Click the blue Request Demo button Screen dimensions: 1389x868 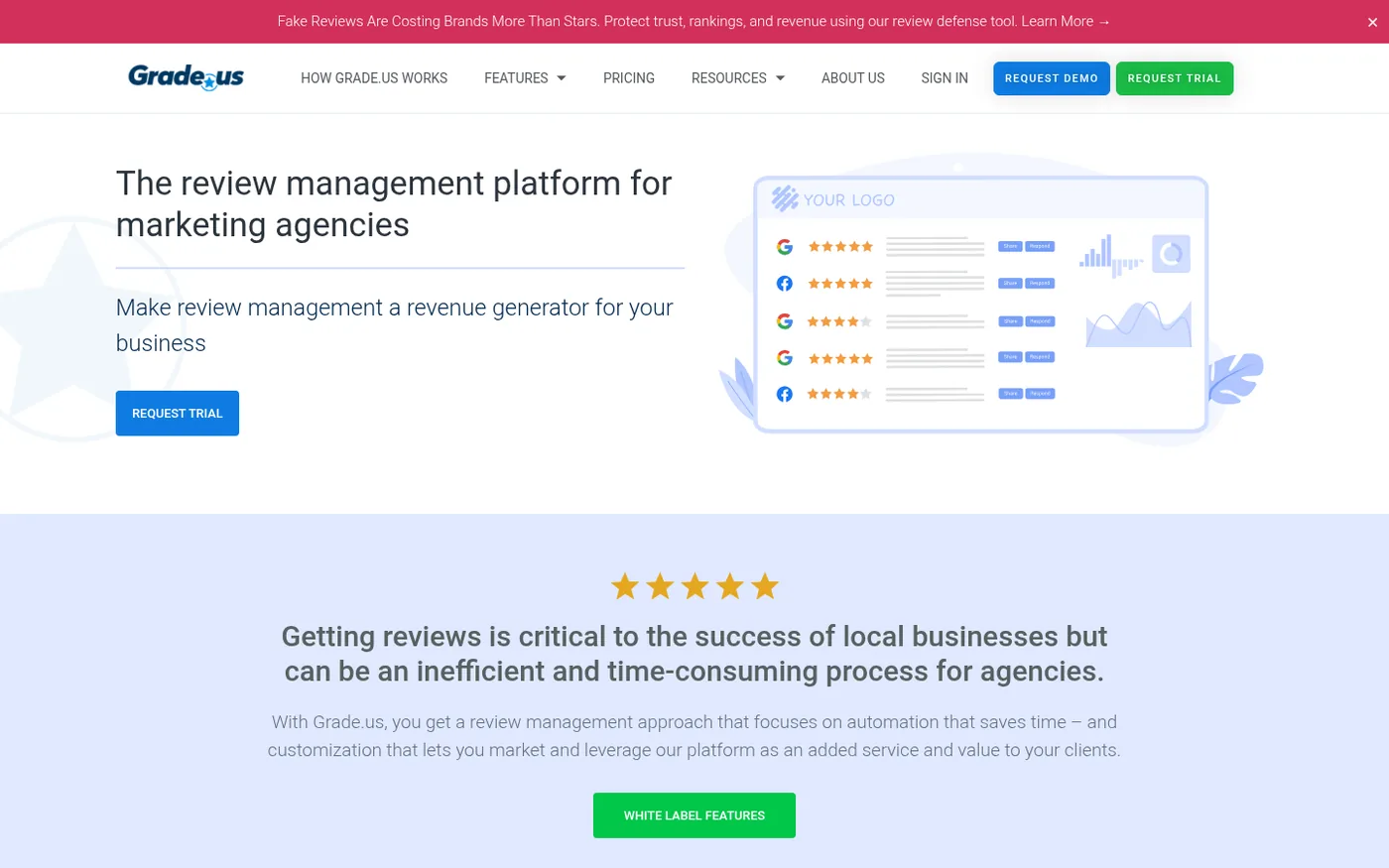click(x=1052, y=78)
